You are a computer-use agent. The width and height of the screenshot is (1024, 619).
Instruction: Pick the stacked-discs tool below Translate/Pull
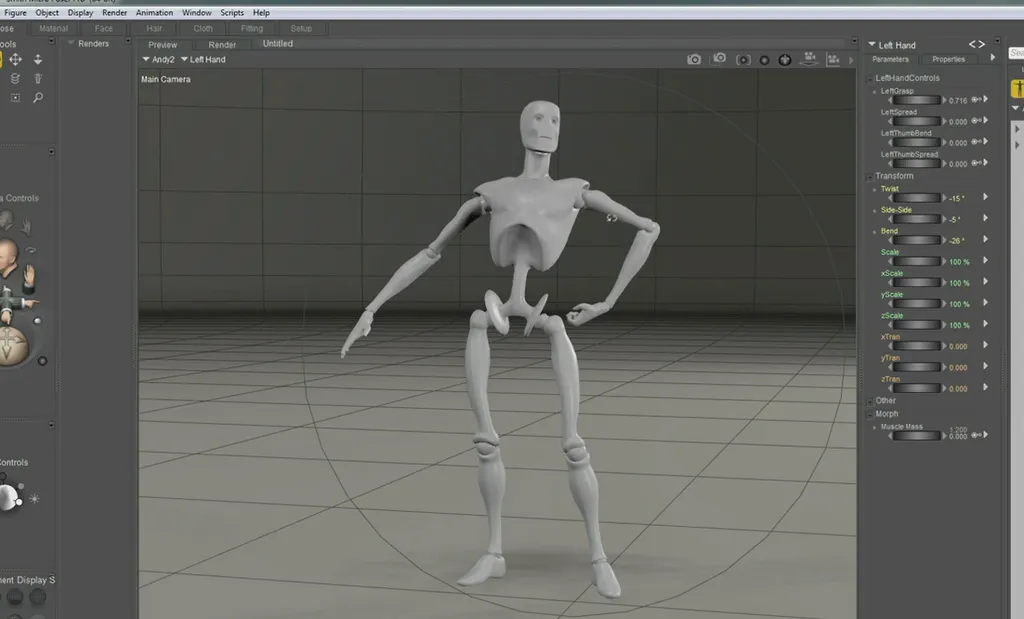15,78
